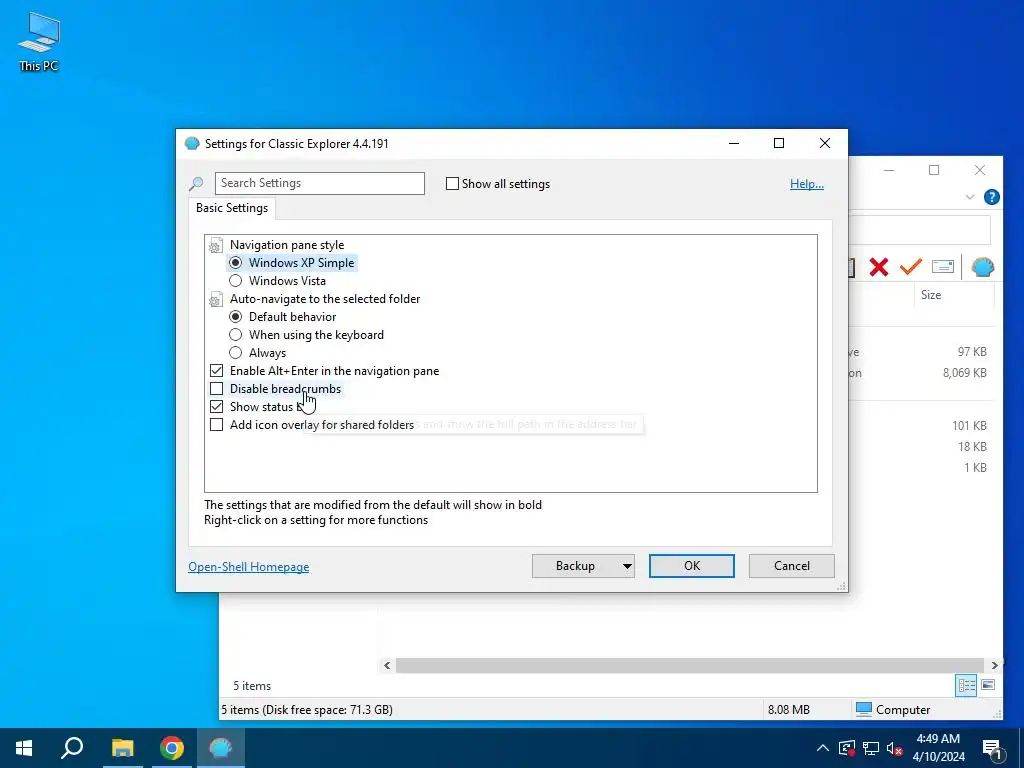Focus the Search Settings input field
The image size is (1024, 768).
(319, 184)
